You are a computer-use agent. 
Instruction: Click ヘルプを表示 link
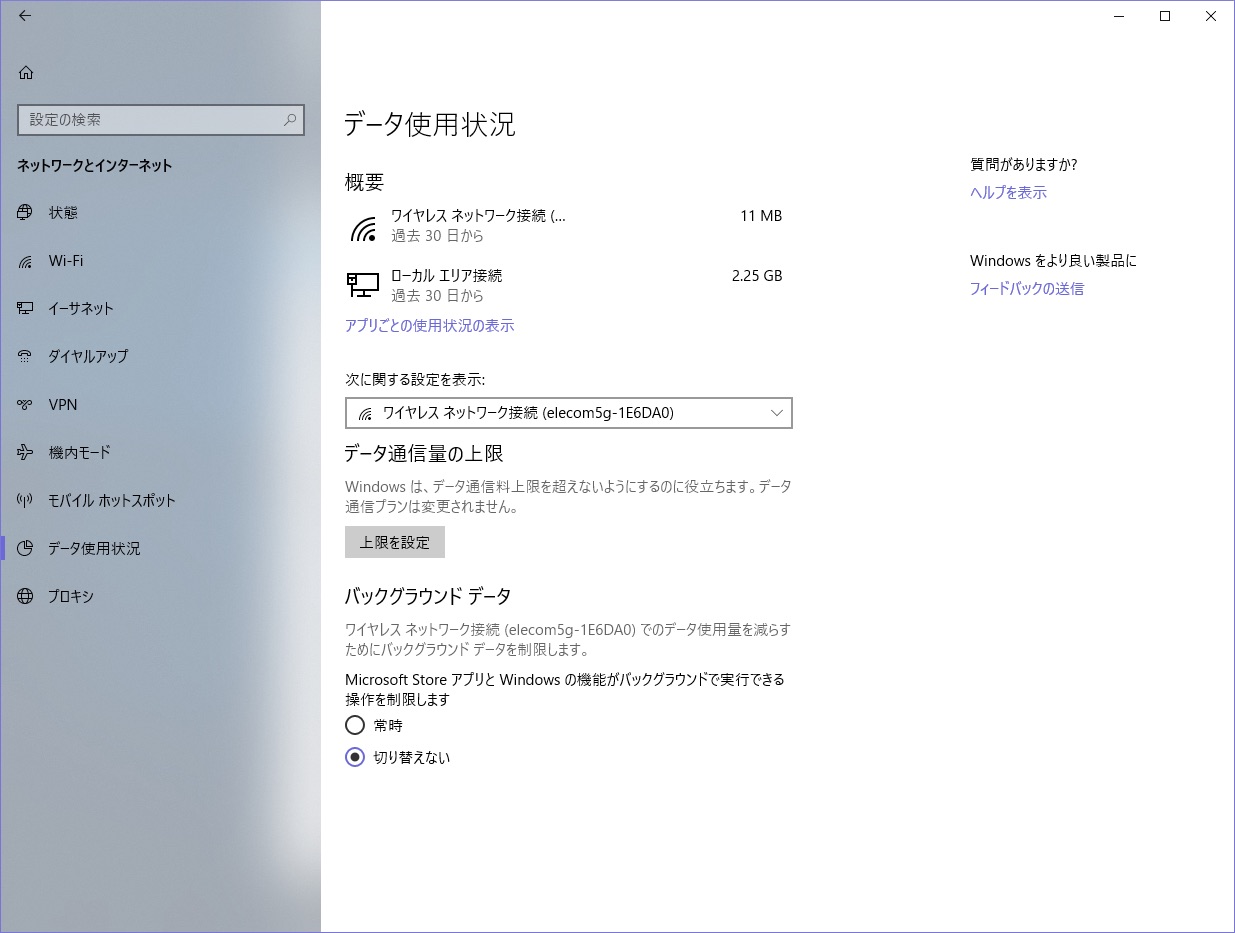coord(1008,193)
